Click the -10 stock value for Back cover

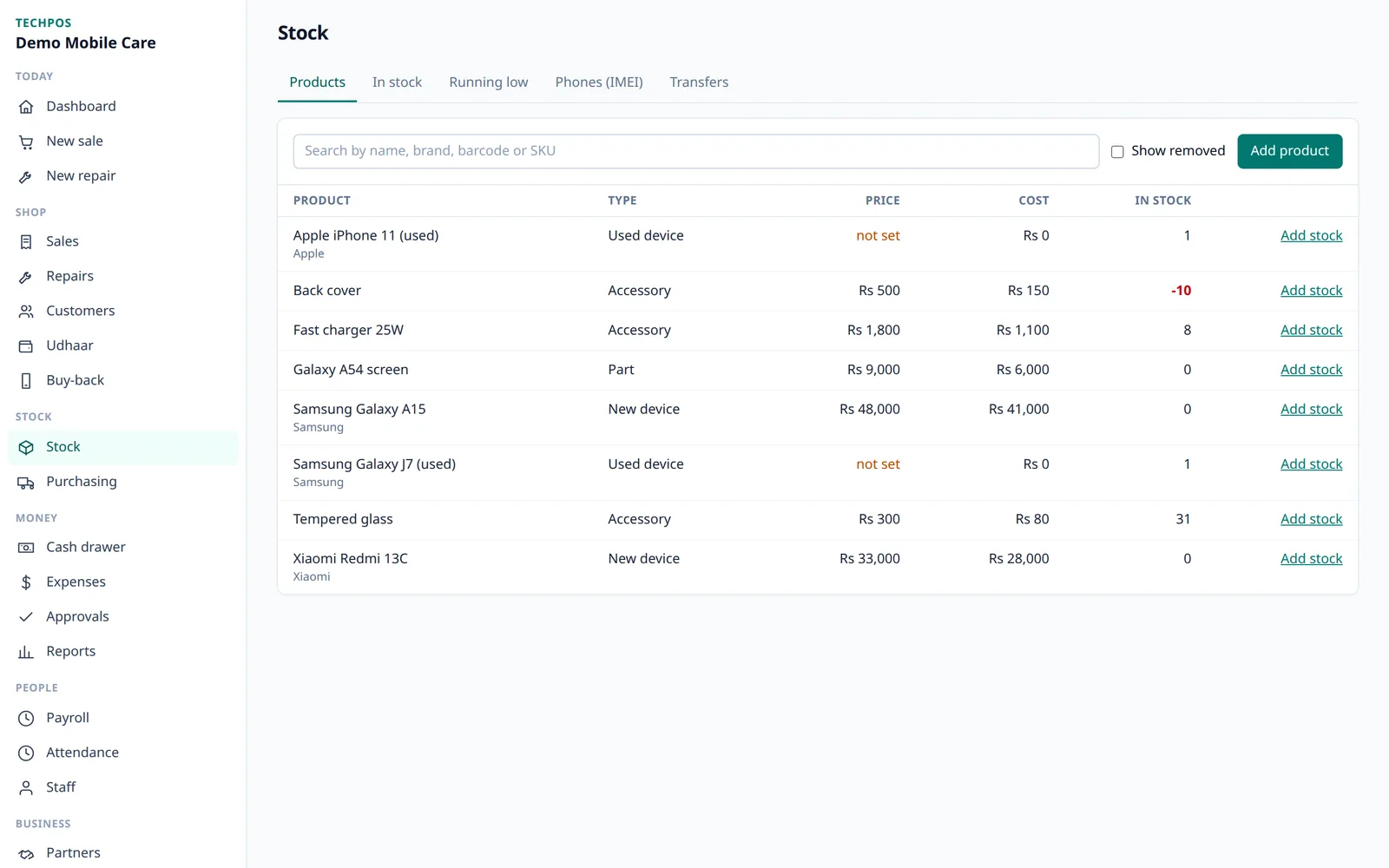point(1181,291)
